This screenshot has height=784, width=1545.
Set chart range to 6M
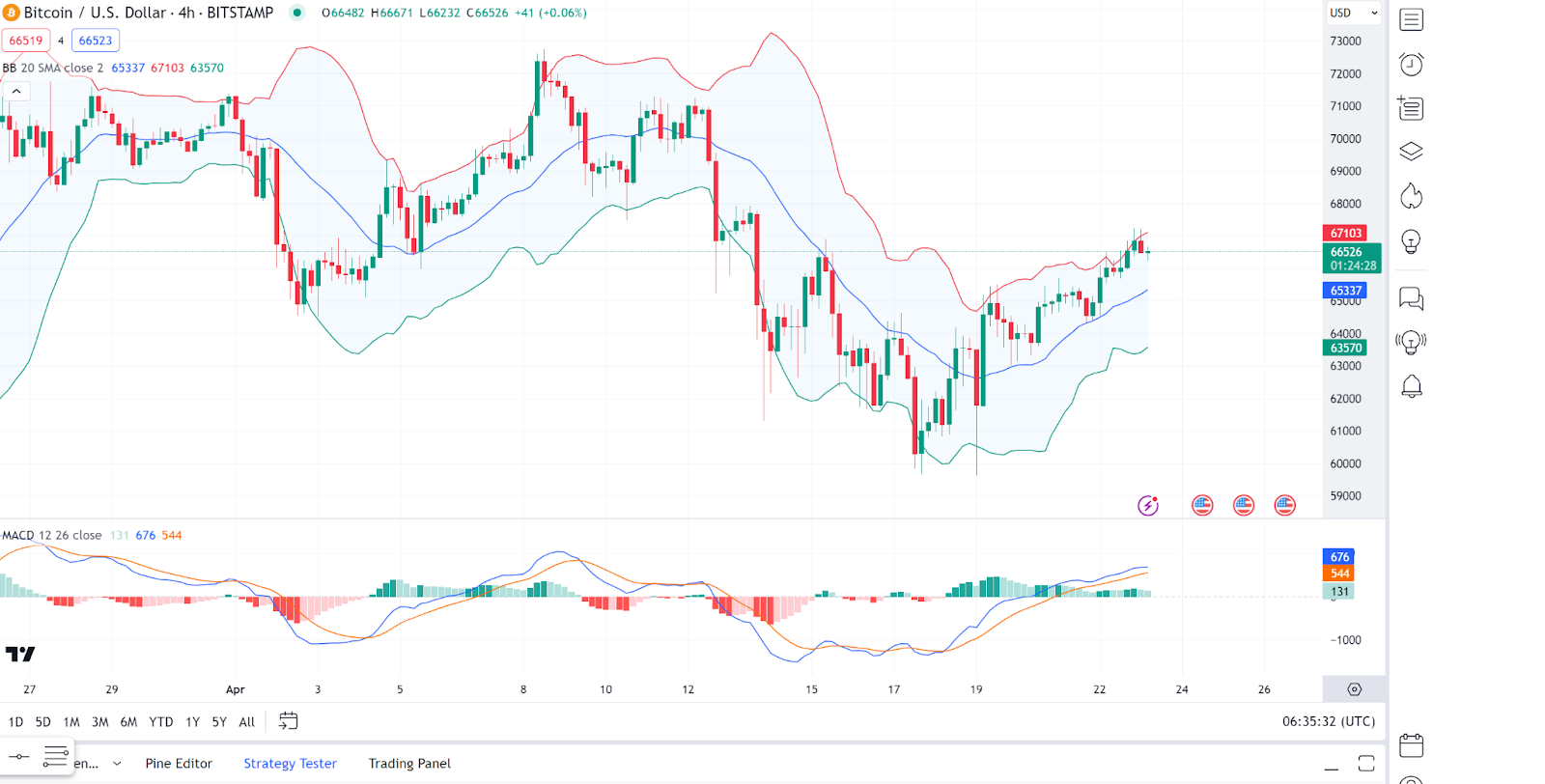128,722
